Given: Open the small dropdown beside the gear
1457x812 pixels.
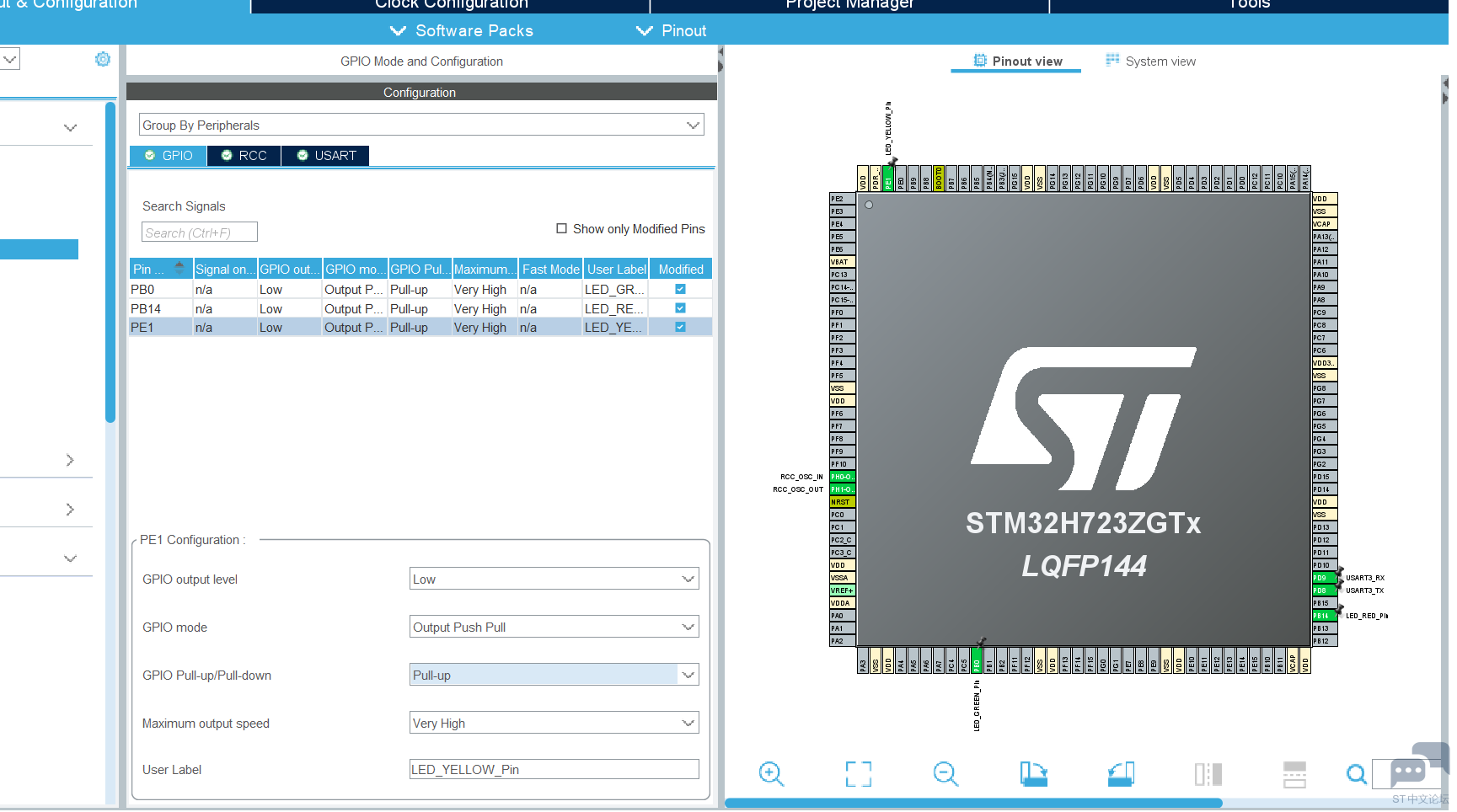Looking at the screenshot, I should [10, 59].
